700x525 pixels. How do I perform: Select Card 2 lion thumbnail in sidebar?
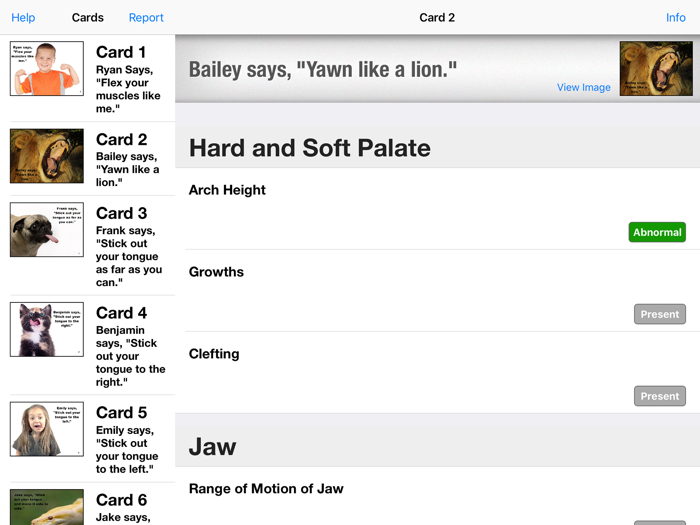[46, 156]
